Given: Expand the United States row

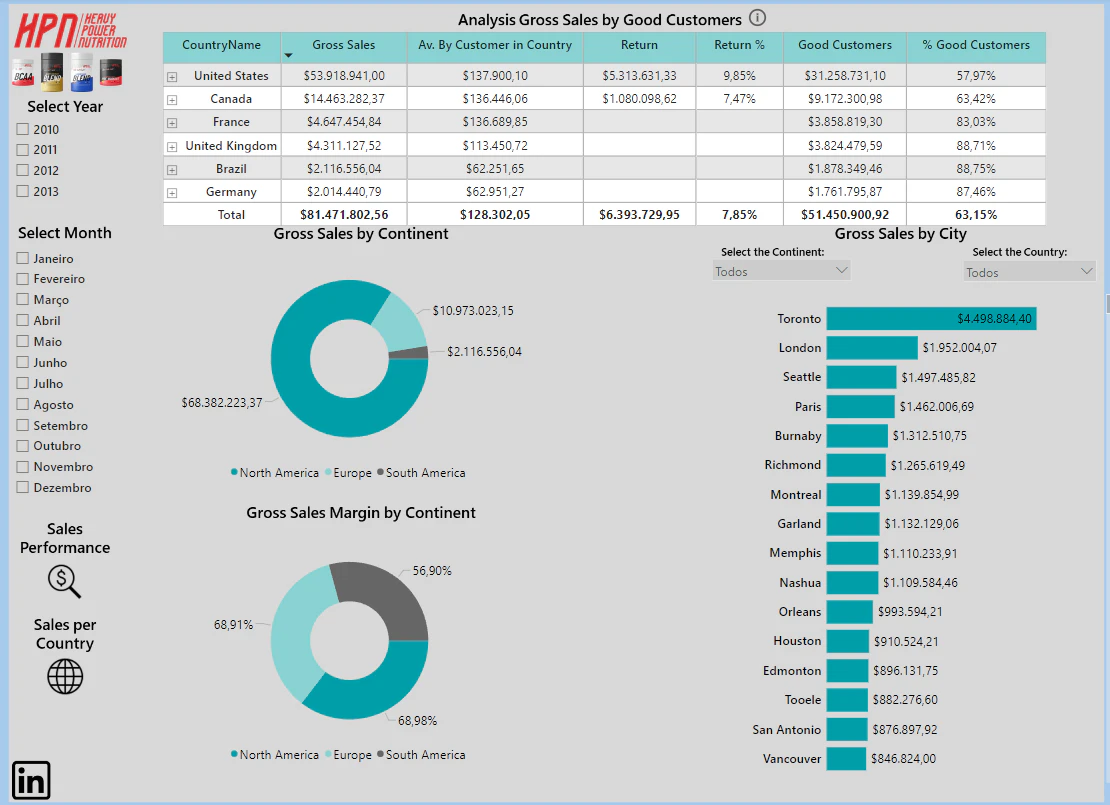Looking at the screenshot, I should [172, 76].
